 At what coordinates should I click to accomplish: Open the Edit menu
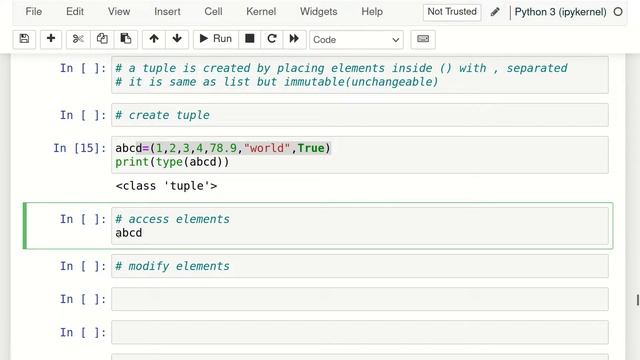click(x=75, y=12)
